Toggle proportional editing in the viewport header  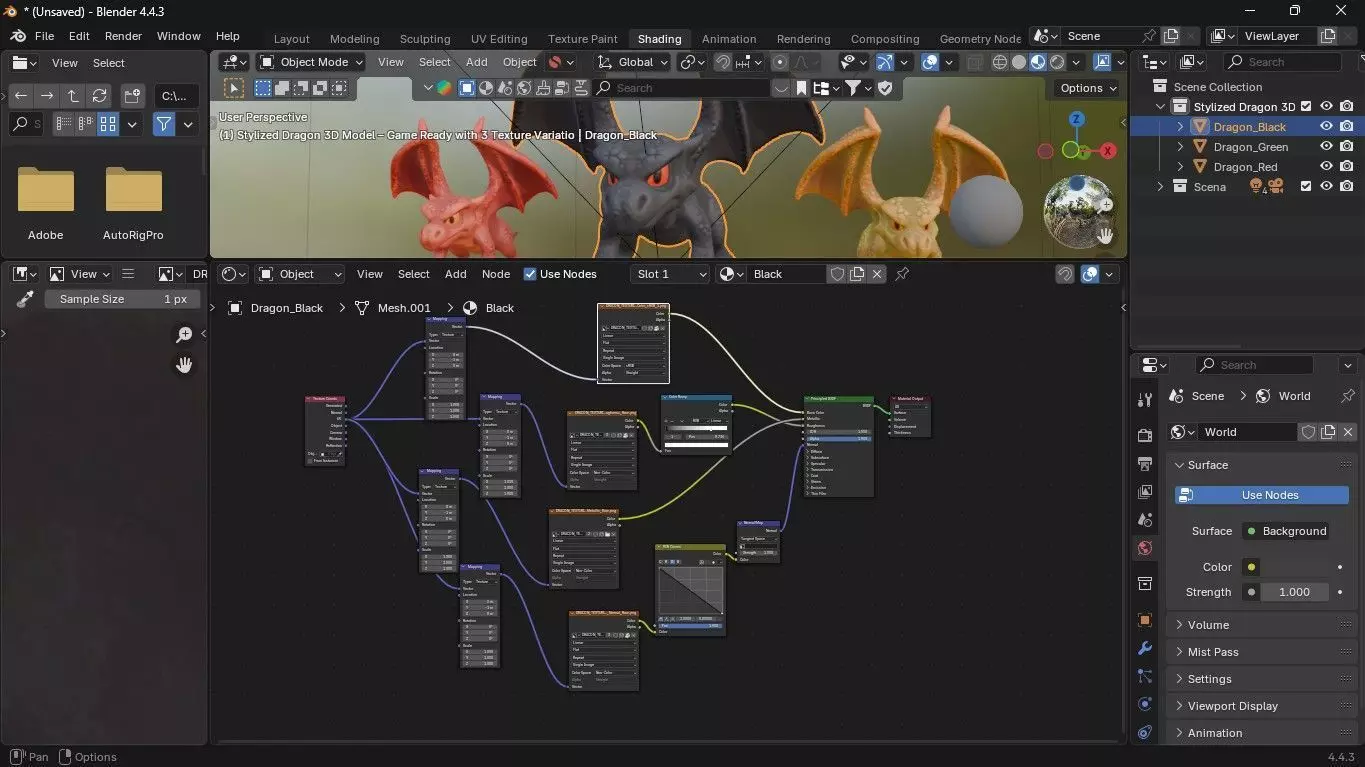[x=780, y=62]
